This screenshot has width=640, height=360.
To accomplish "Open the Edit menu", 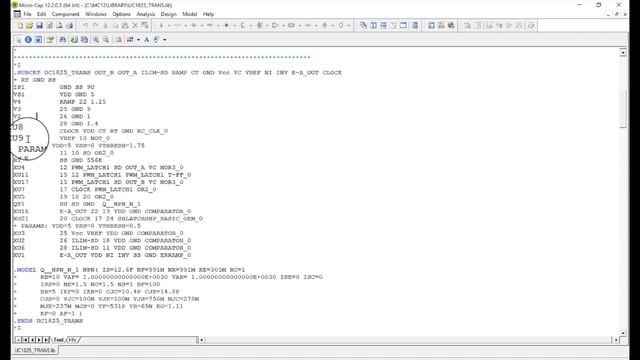I will click(42, 14).
